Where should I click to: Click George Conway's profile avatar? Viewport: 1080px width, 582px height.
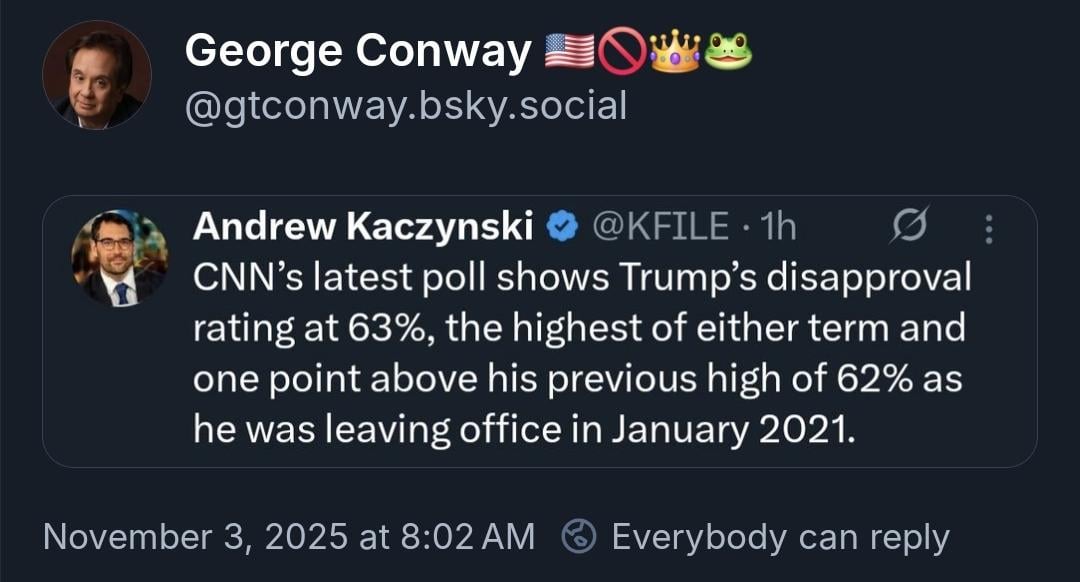[x=96, y=75]
